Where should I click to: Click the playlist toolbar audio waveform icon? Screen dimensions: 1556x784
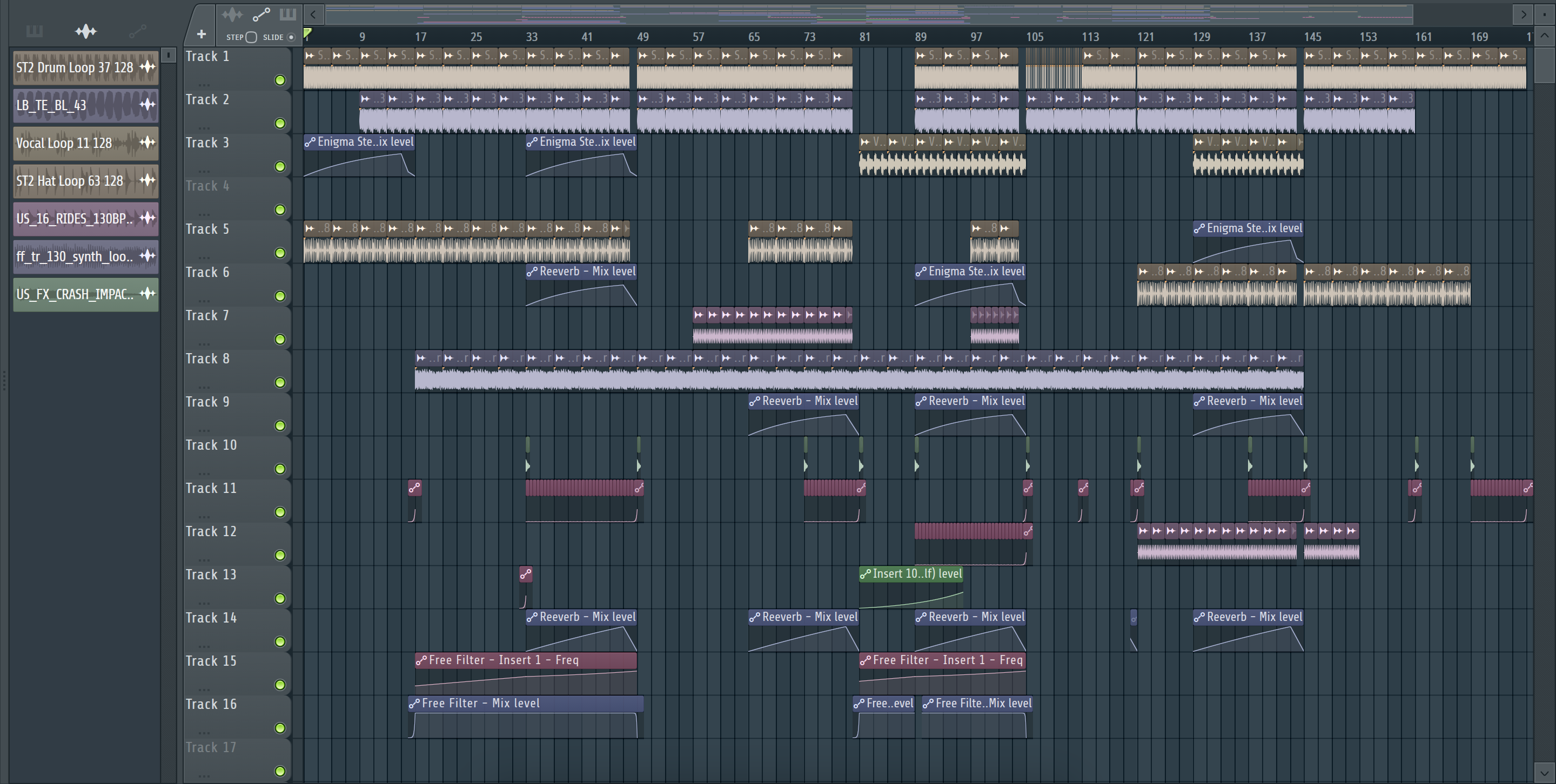click(x=232, y=14)
